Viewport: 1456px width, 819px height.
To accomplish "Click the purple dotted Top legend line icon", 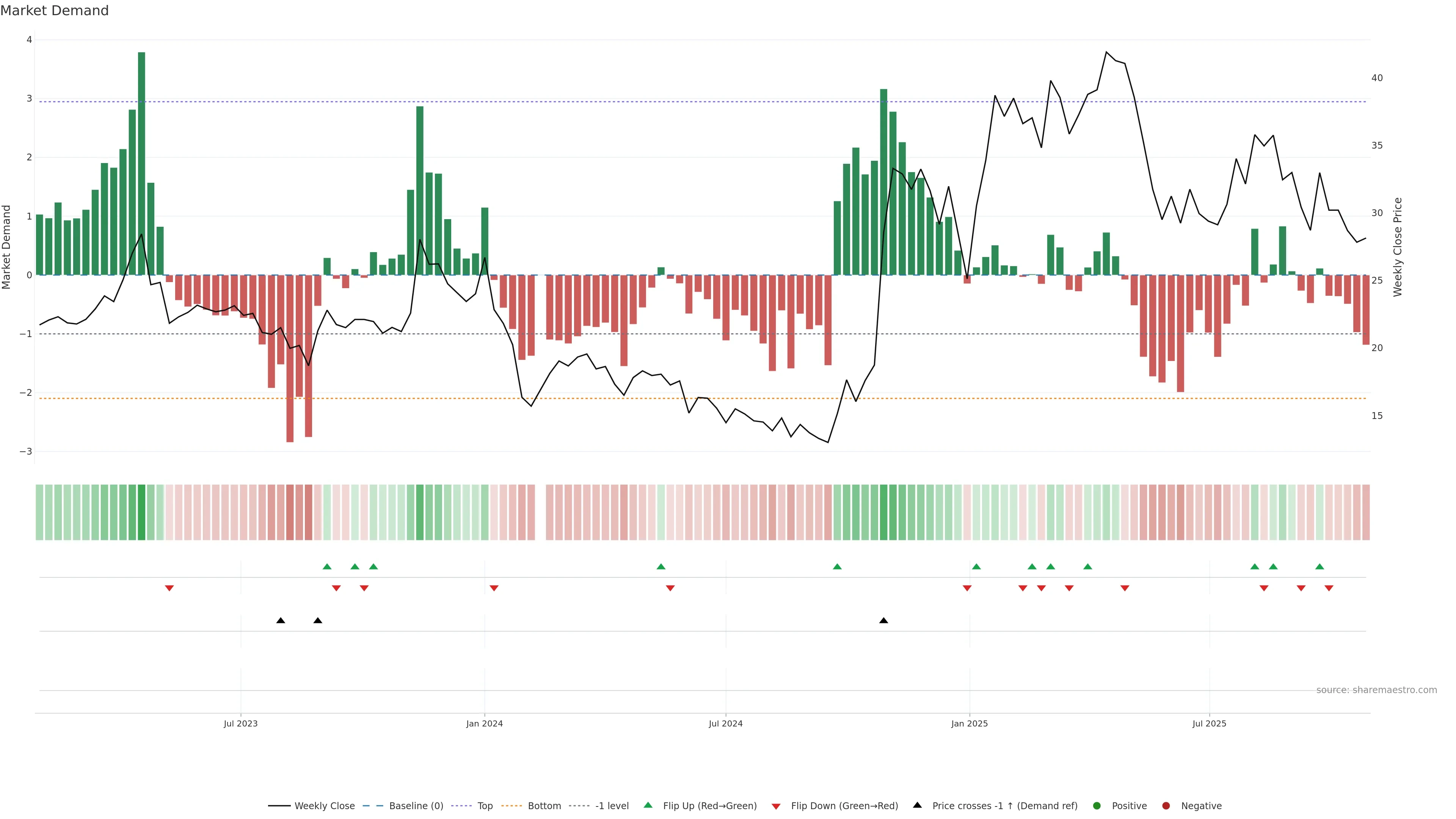I will 462,805.
